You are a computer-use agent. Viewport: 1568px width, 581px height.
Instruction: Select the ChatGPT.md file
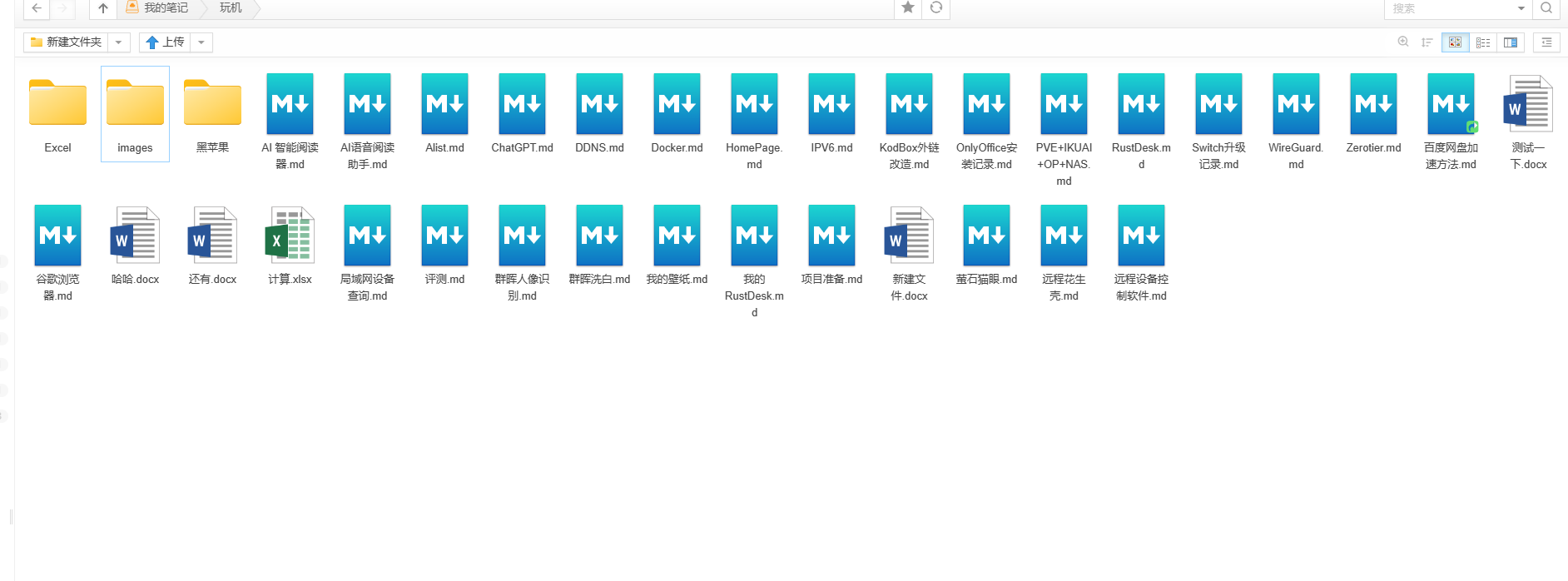(522, 114)
